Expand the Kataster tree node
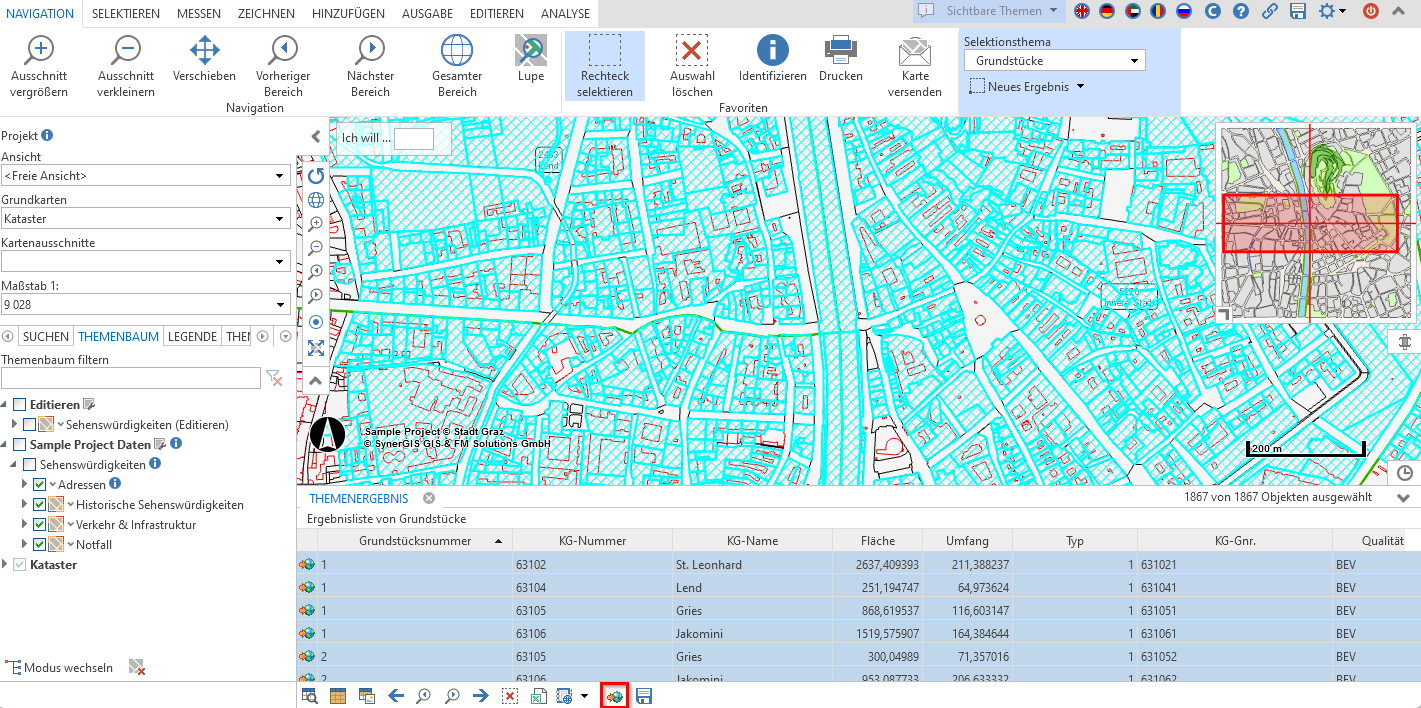 (x=6, y=565)
